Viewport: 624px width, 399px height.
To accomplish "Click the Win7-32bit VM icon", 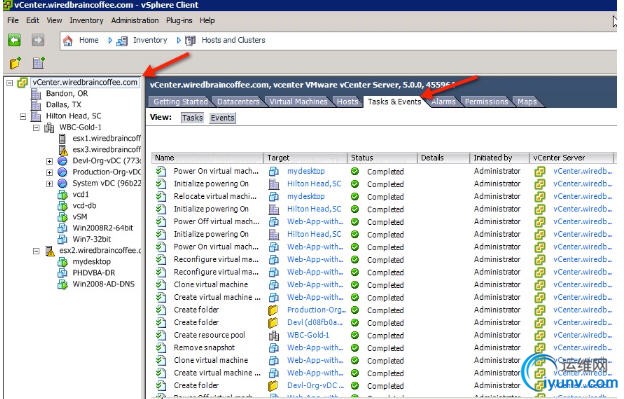I will pos(62,239).
